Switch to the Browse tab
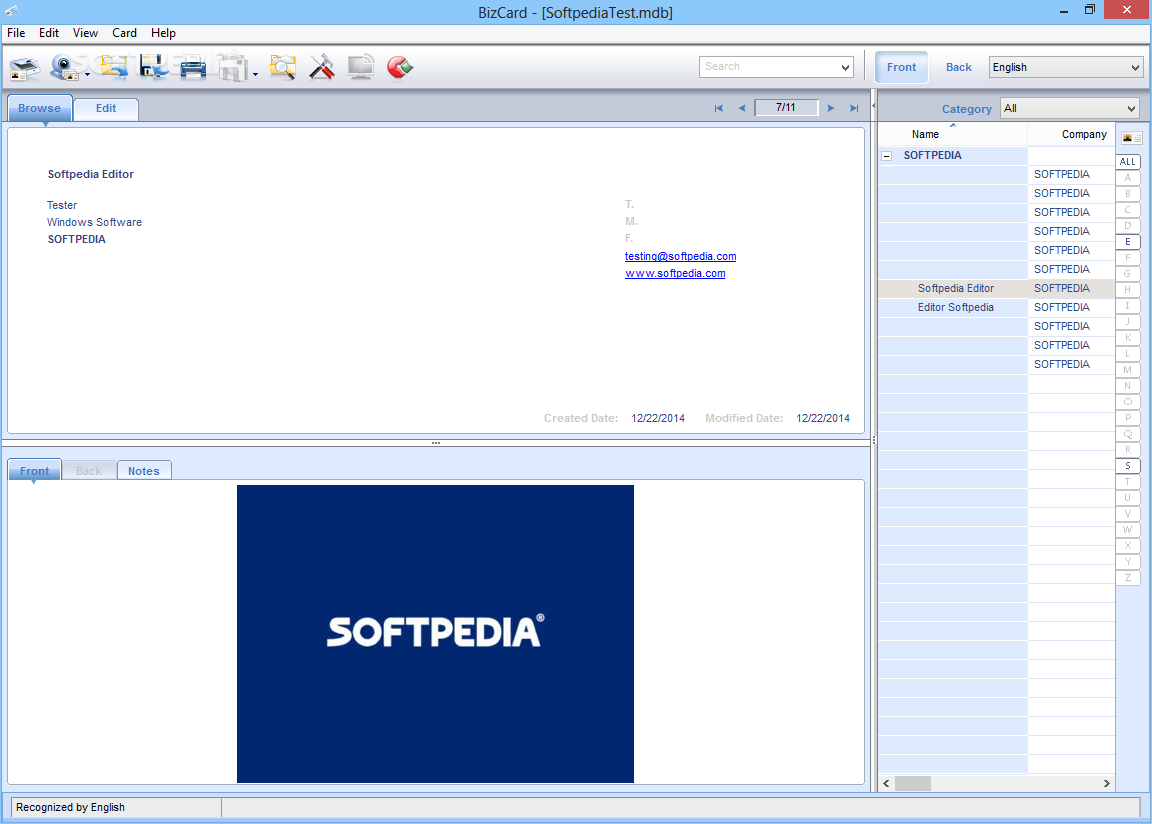The height and width of the screenshot is (824, 1152). coord(40,108)
